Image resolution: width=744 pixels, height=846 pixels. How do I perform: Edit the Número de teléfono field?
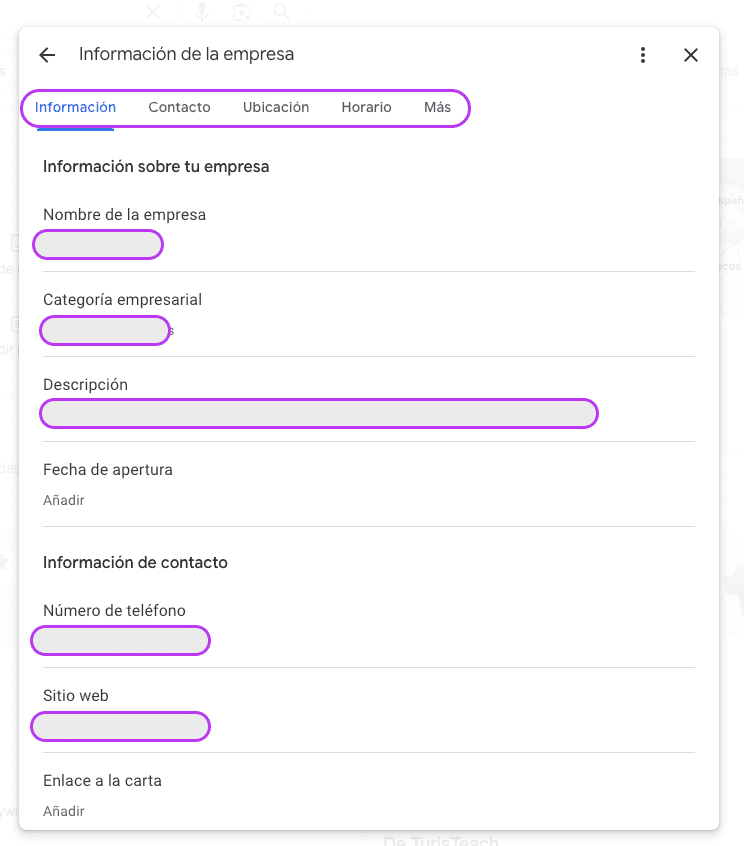tap(120, 640)
